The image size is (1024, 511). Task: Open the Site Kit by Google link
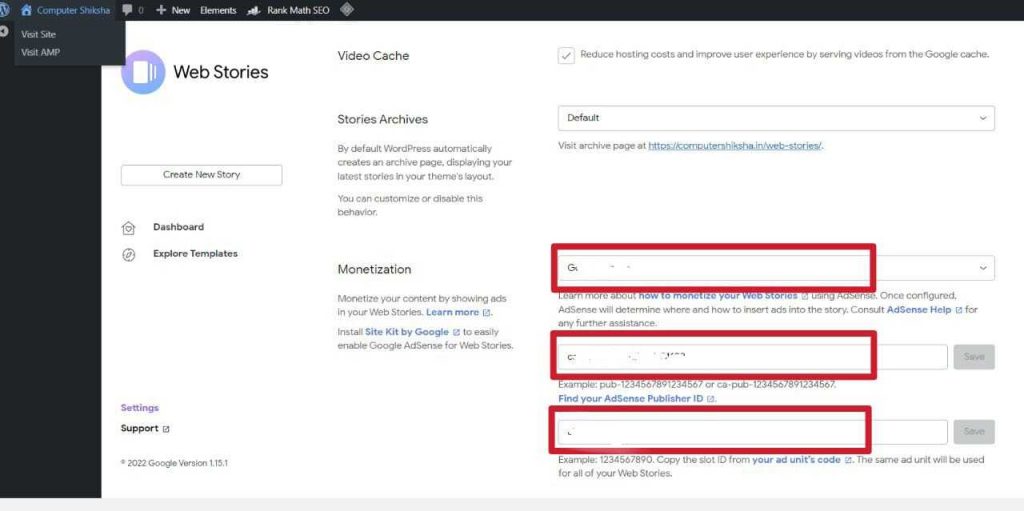pos(407,332)
